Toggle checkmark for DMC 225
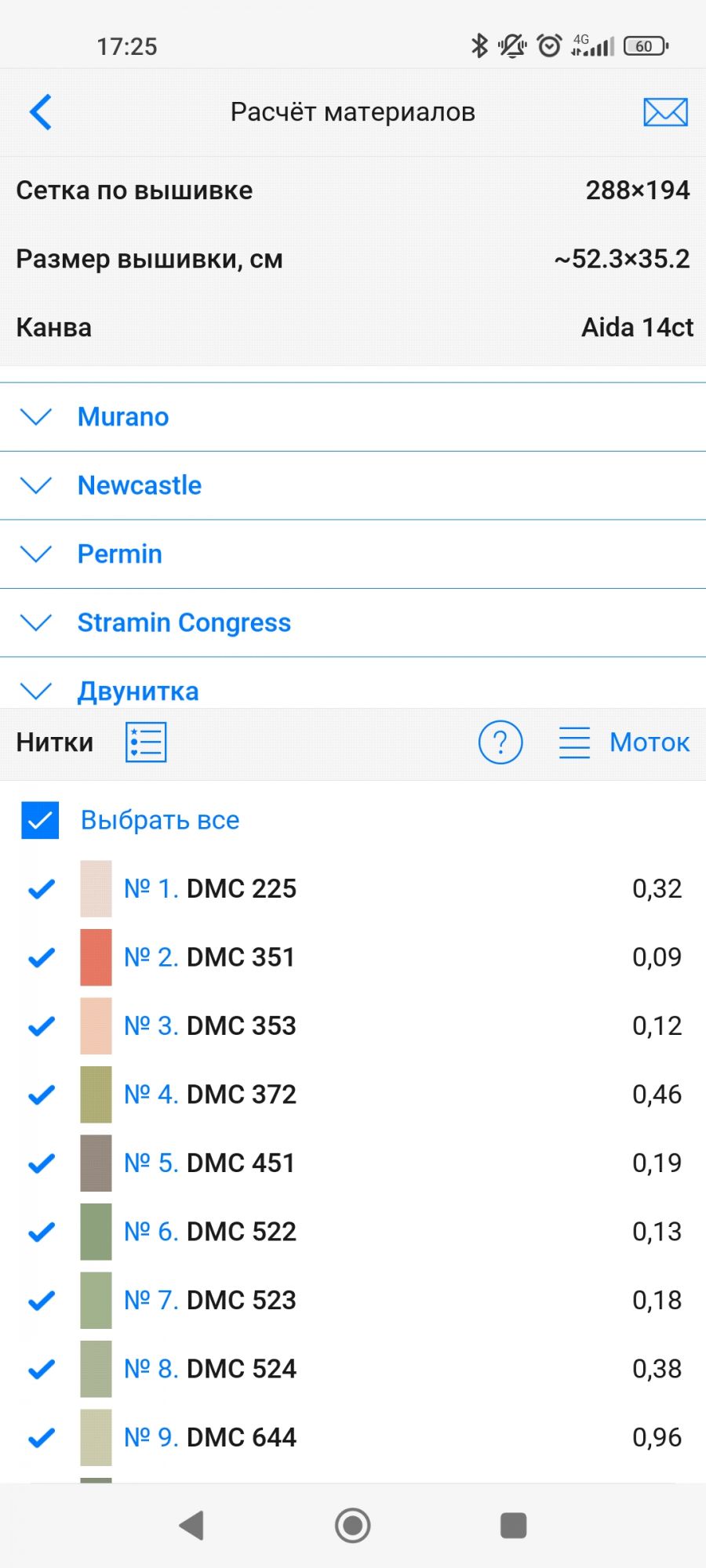The height and width of the screenshot is (1568, 706). pyautogui.click(x=41, y=889)
